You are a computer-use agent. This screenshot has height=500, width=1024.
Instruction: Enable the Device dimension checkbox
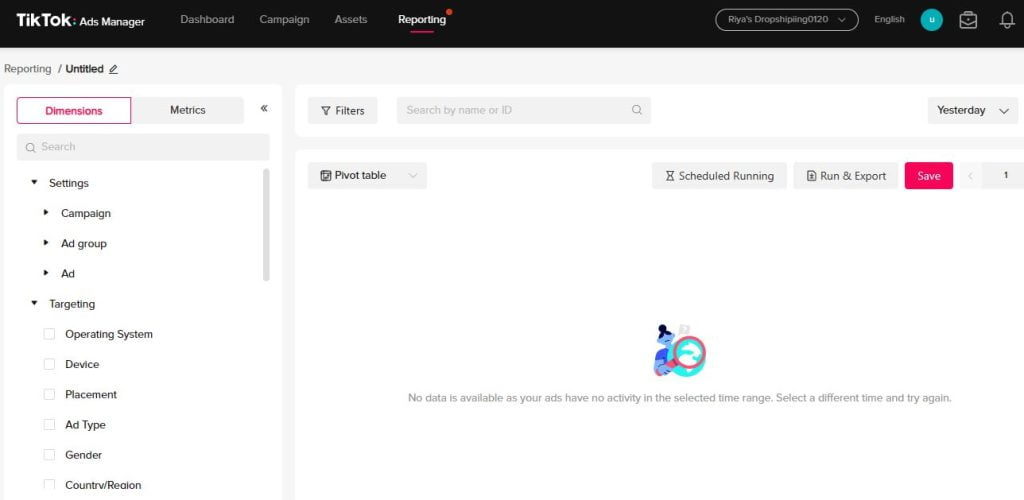pos(49,364)
